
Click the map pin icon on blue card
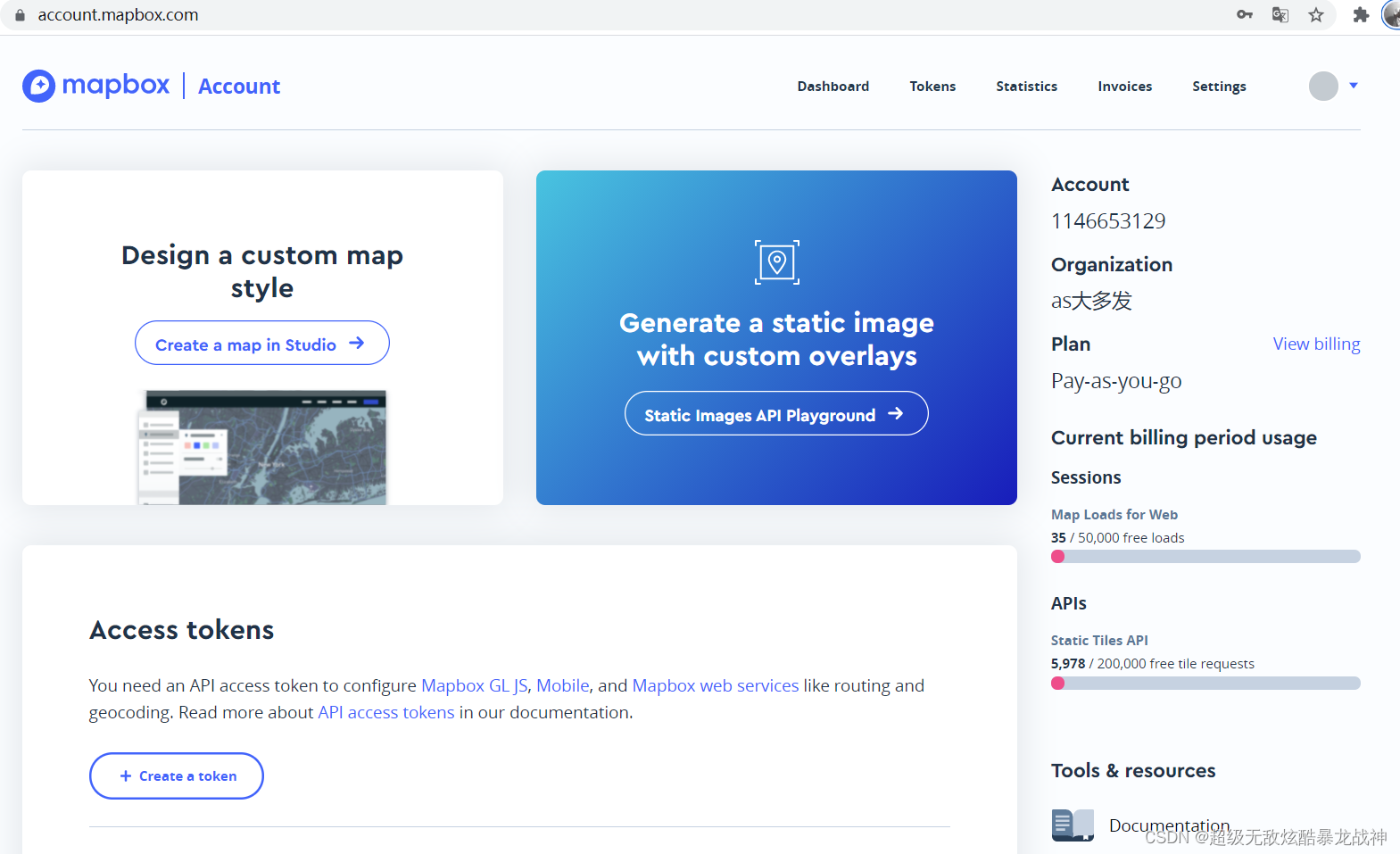(777, 262)
